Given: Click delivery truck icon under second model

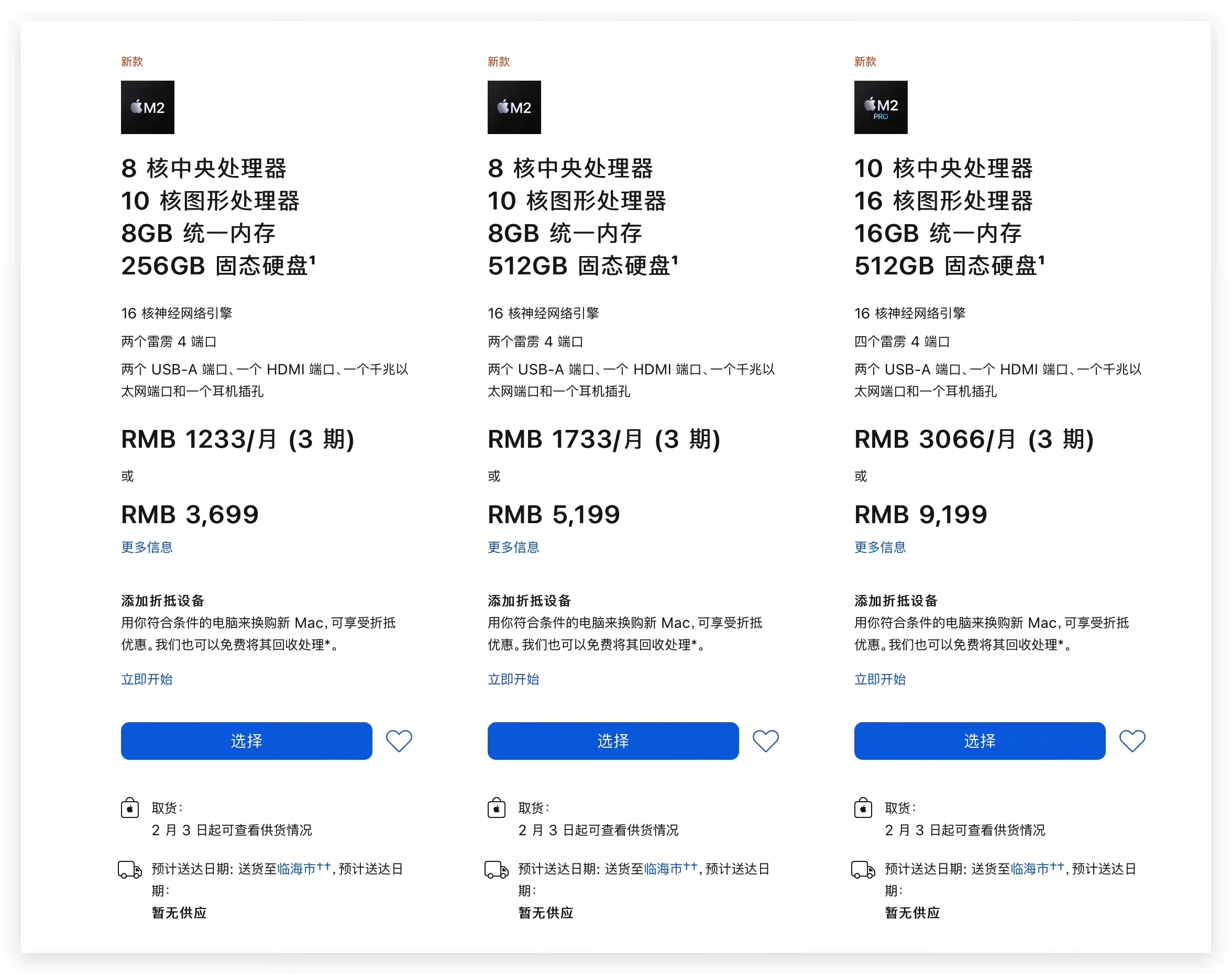Looking at the screenshot, I should (496, 870).
